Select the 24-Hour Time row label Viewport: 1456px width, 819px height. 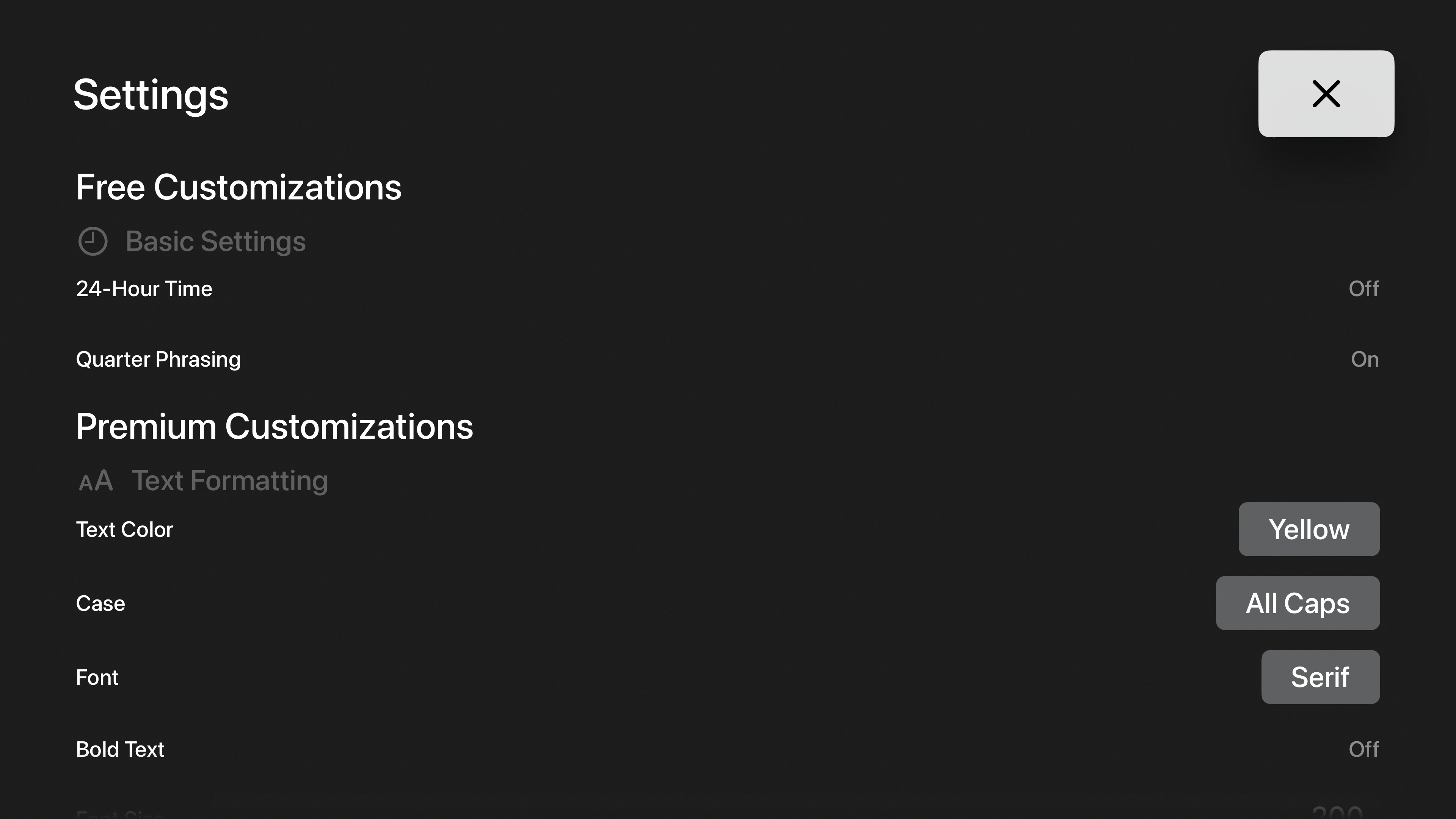coord(144,289)
